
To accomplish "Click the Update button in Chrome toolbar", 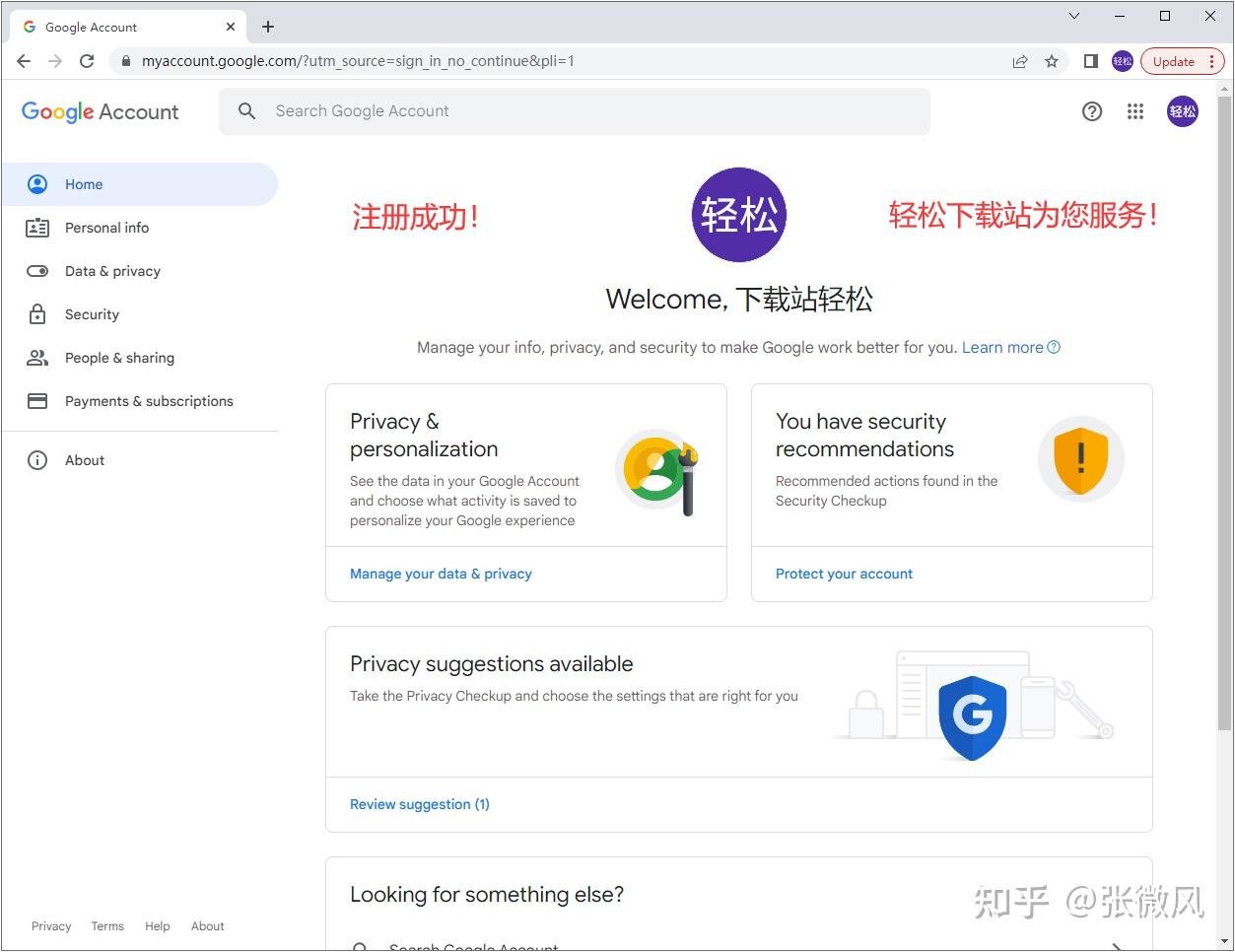I will coord(1183,61).
